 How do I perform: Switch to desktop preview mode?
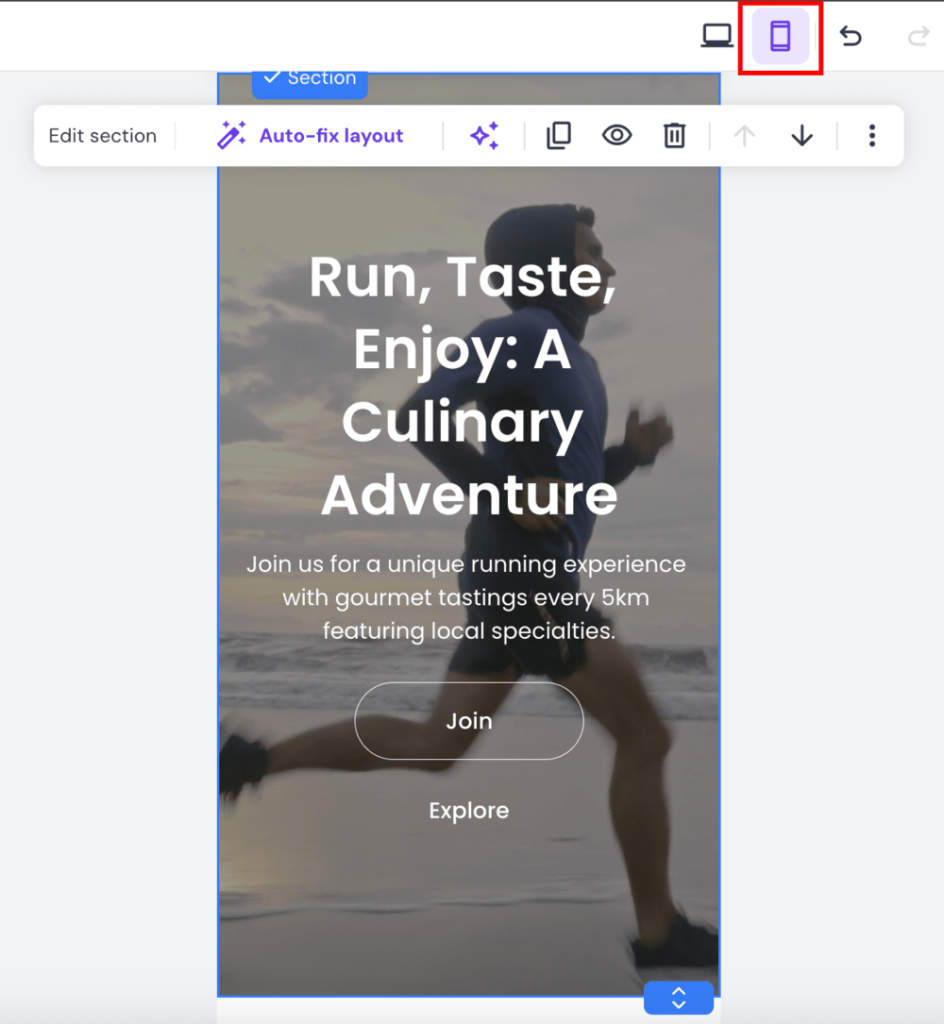coord(718,36)
